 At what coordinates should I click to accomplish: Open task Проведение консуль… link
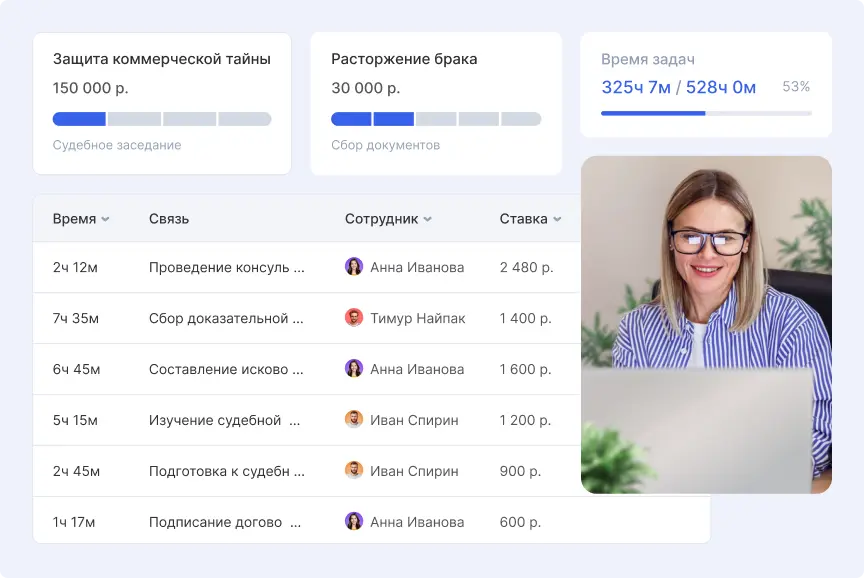(x=225, y=268)
